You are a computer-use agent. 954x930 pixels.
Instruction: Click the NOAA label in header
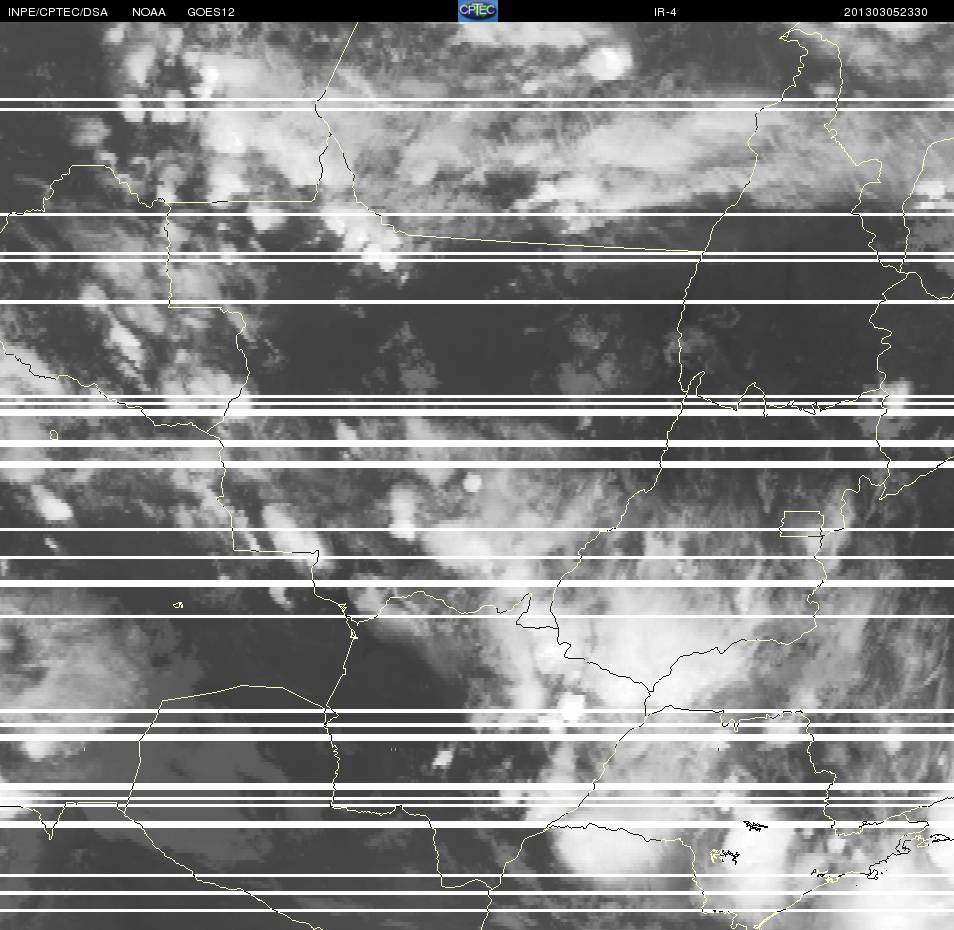click(x=148, y=12)
